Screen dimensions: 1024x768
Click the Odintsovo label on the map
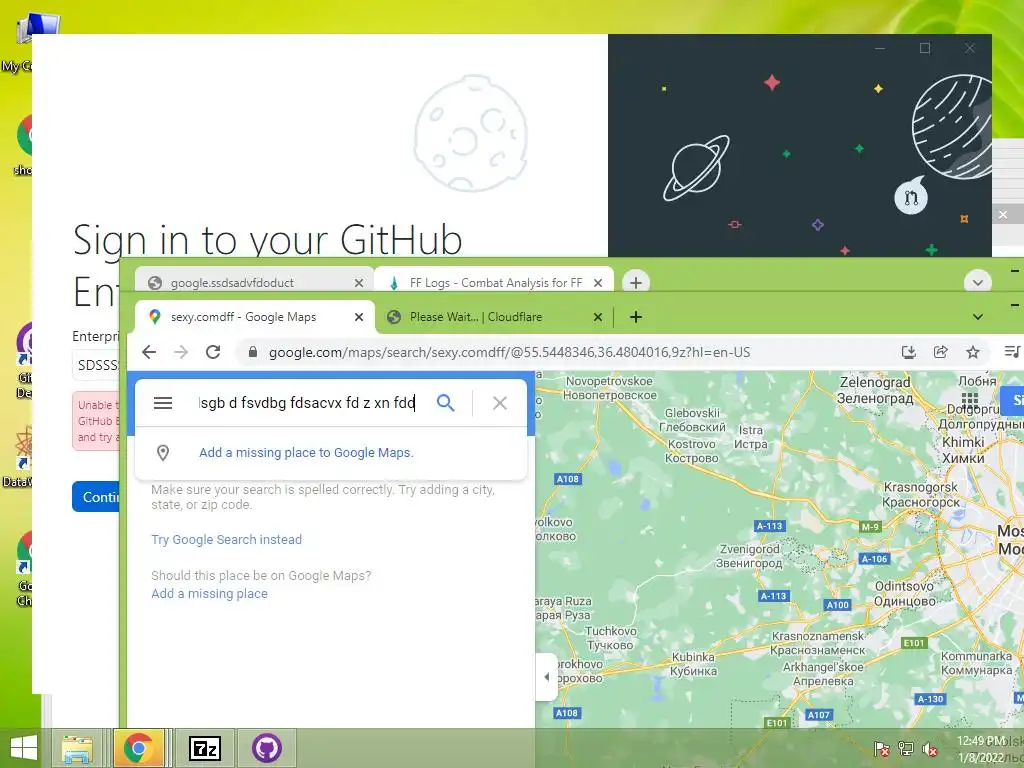click(904, 593)
